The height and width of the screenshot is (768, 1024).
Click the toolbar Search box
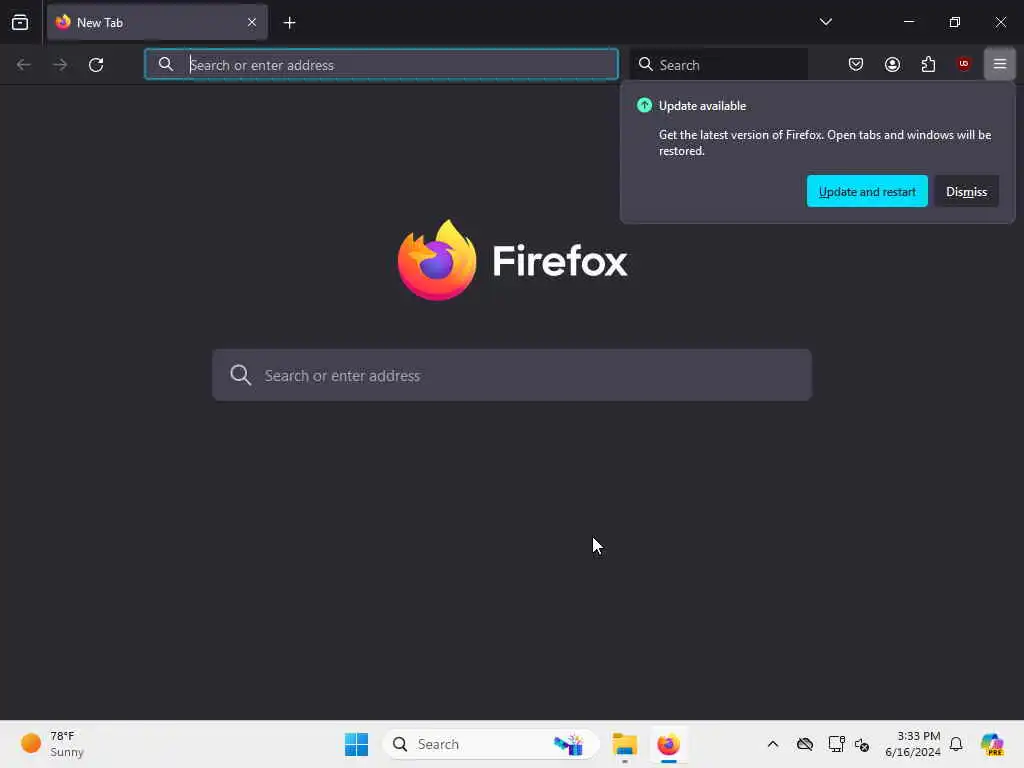click(x=718, y=65)
